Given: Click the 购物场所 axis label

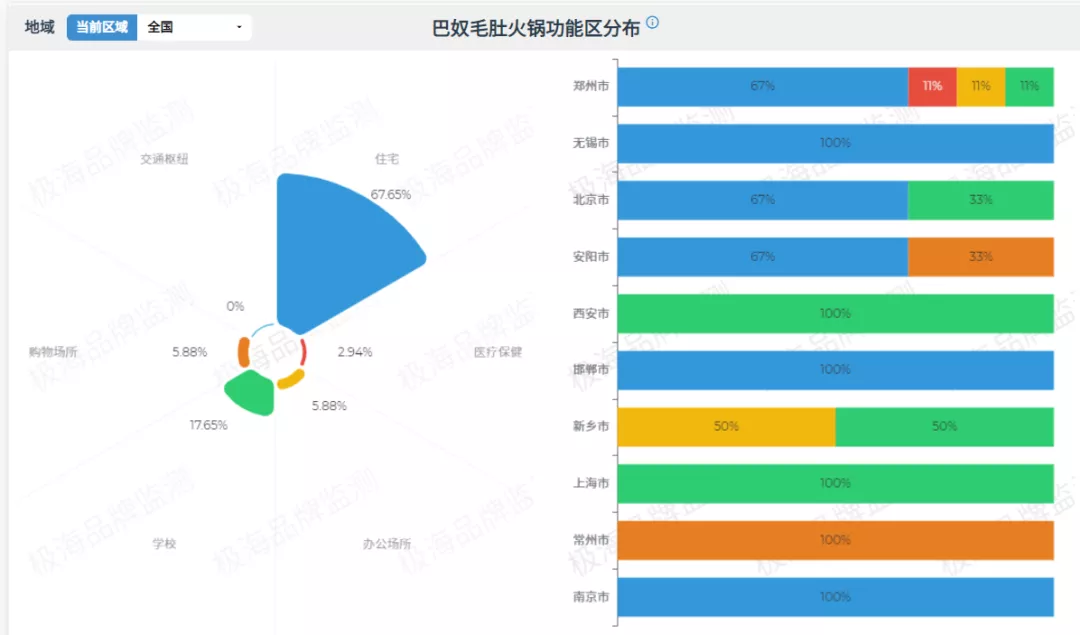Looking at the screenshot, I should [x=53, y=352].
